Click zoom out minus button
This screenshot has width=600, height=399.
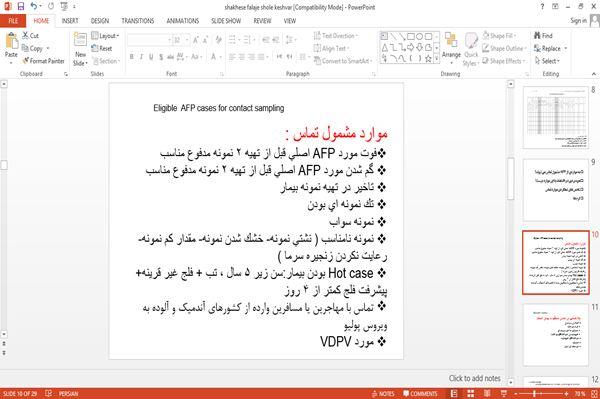pos(515,393)
